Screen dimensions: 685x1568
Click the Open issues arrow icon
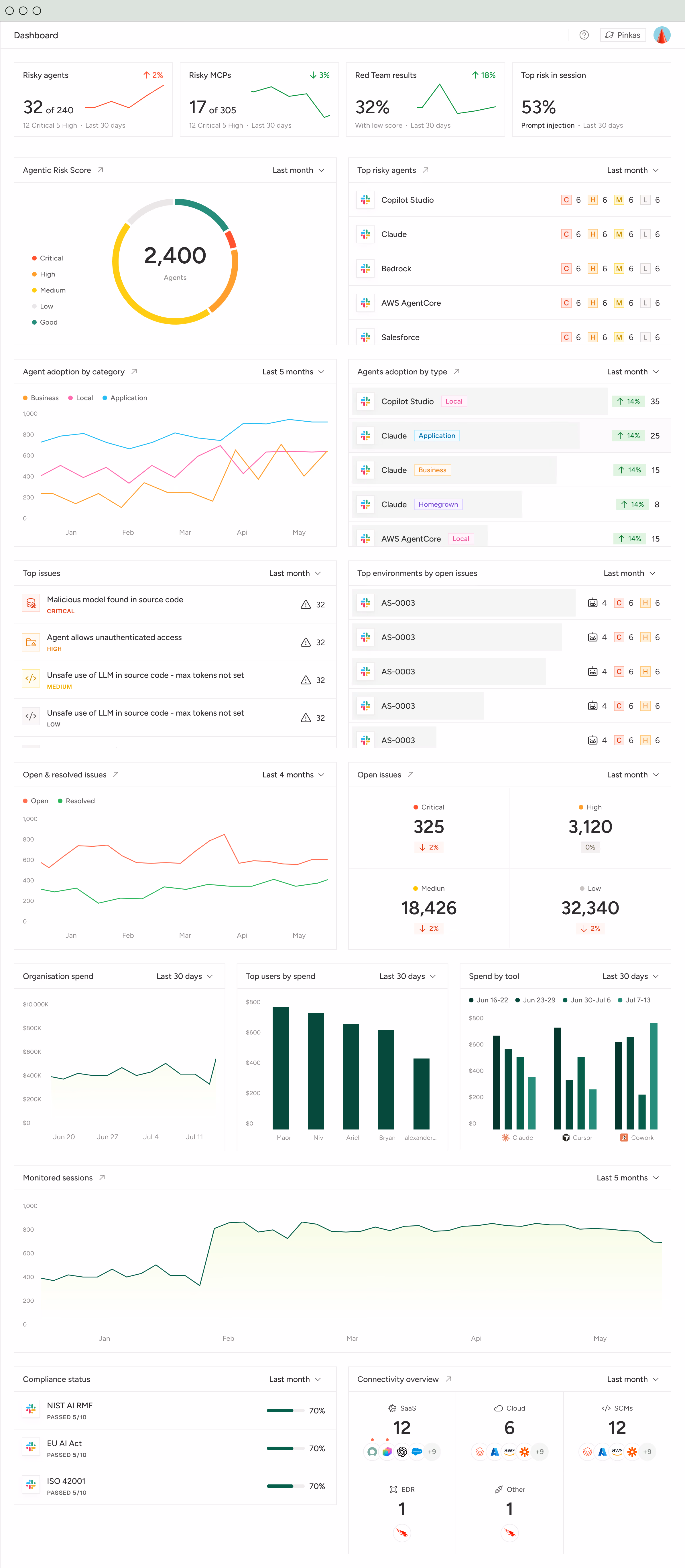(411, 775)
